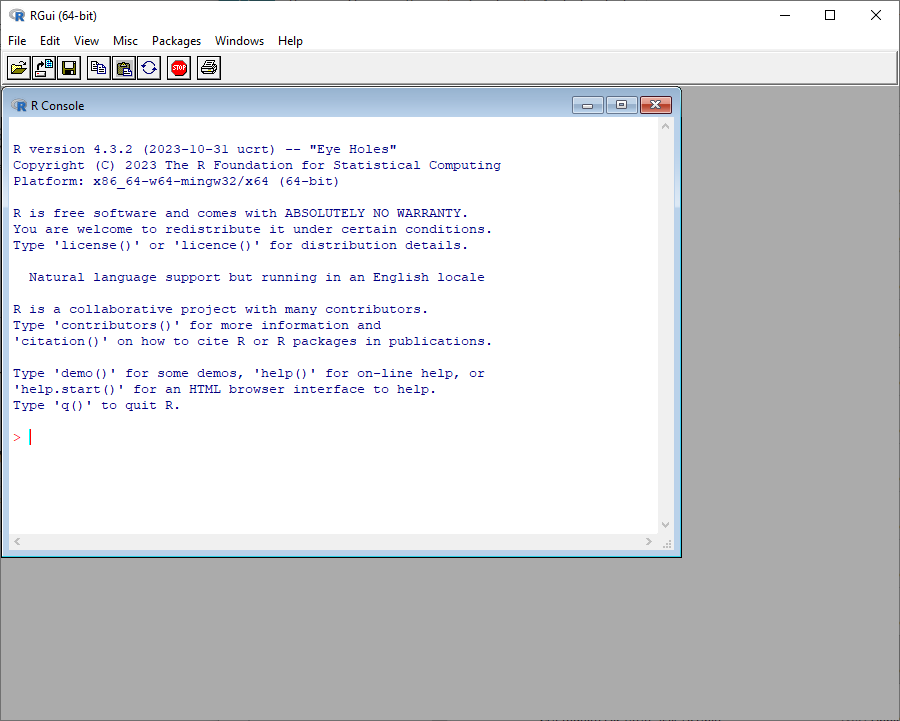900x721 pixels.
Task: Click the Print toolbar icon
Action: click(x=209, y=68)
